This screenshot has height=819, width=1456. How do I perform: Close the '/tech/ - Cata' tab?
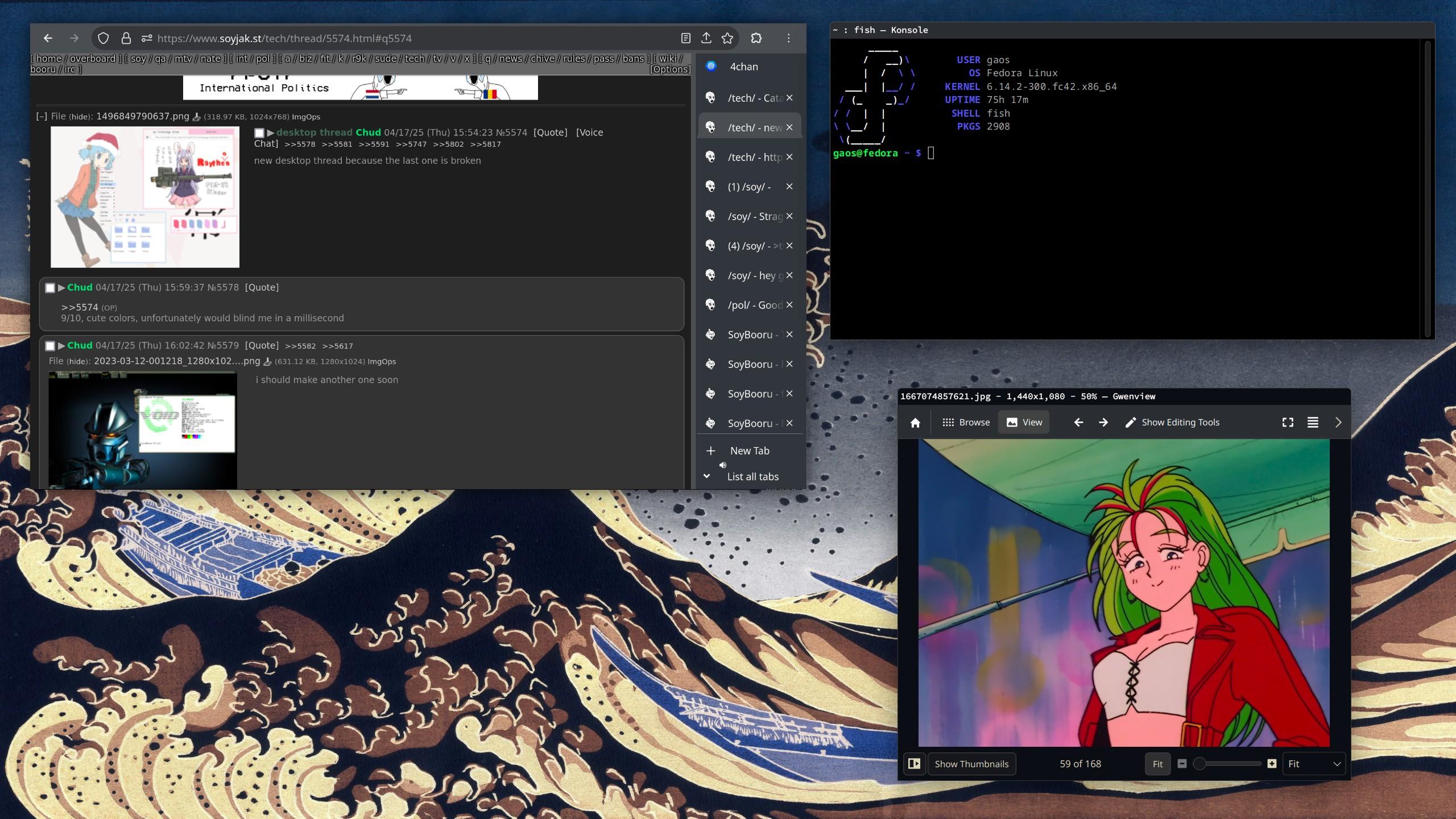(x=789, y=98)
